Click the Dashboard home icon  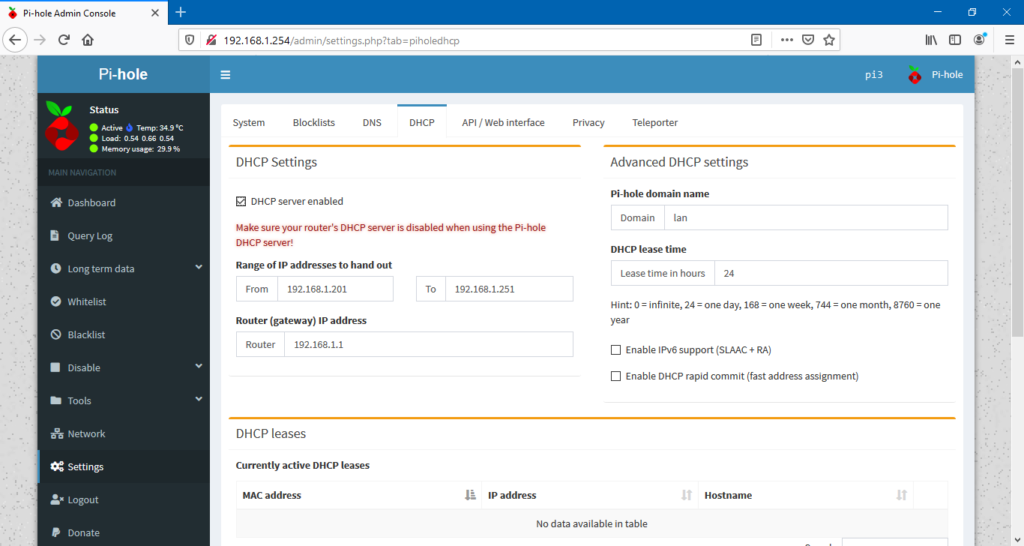click(56, 202)
